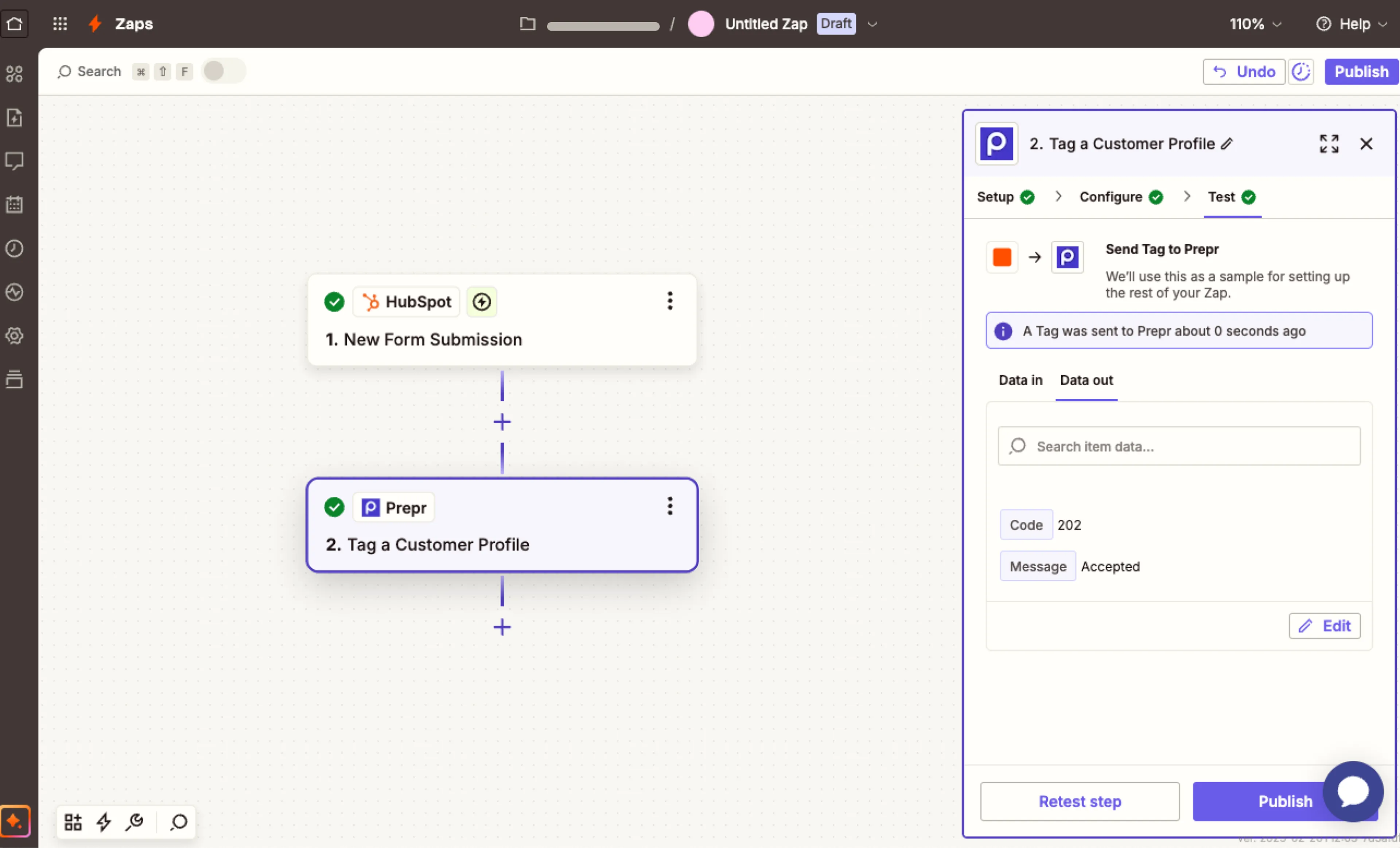1400x848 pixels.
Task: Click the tag sent to Prepr info banner
Action: click(x=1179, y=331)
